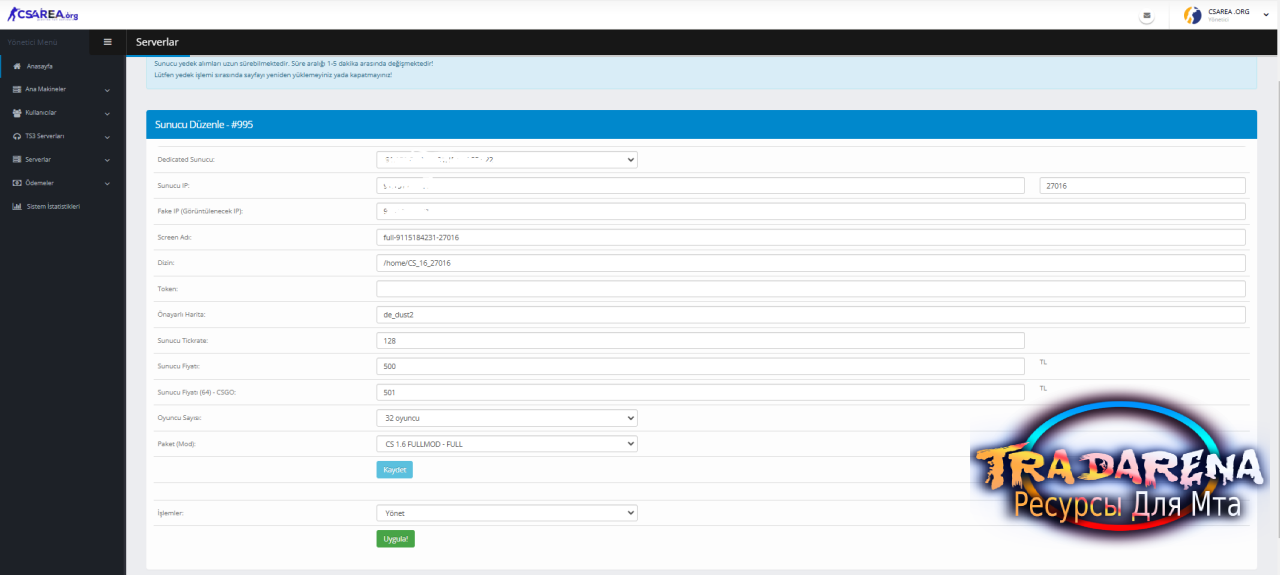Toggle the sidebar with the hamburger icon
Screen dimensions: 1280x575
coord(107,42)
